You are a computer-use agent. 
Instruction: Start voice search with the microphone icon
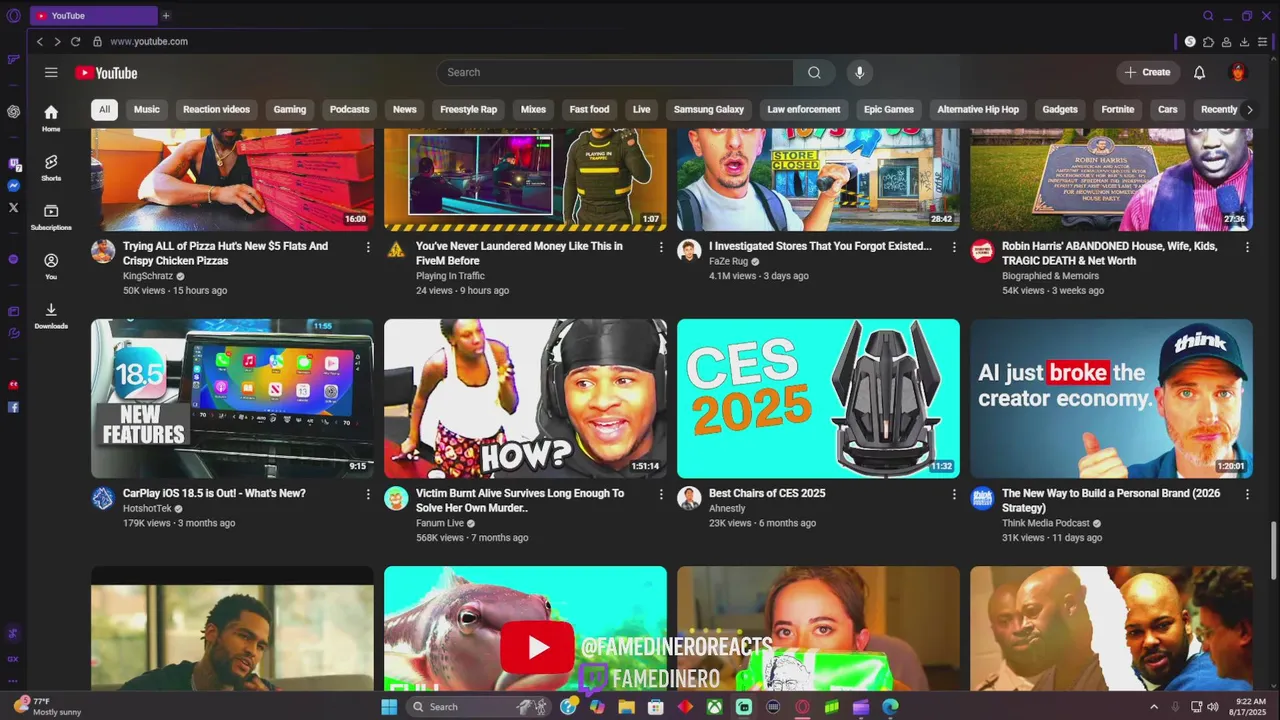[859, 72]
